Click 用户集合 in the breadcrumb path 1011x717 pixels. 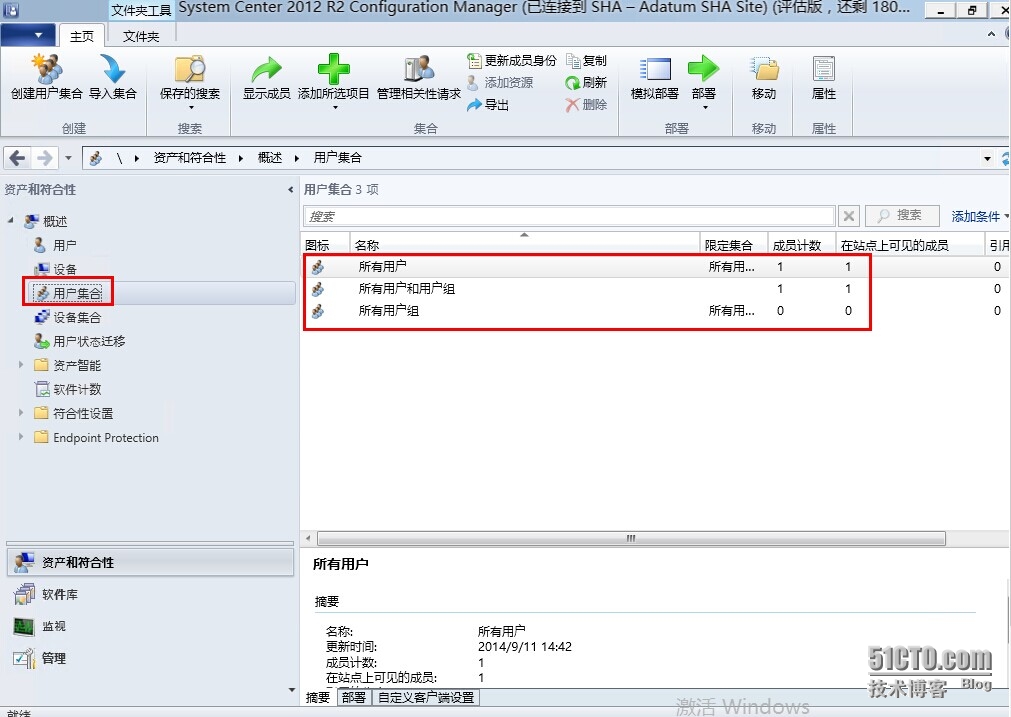point(337,157)
